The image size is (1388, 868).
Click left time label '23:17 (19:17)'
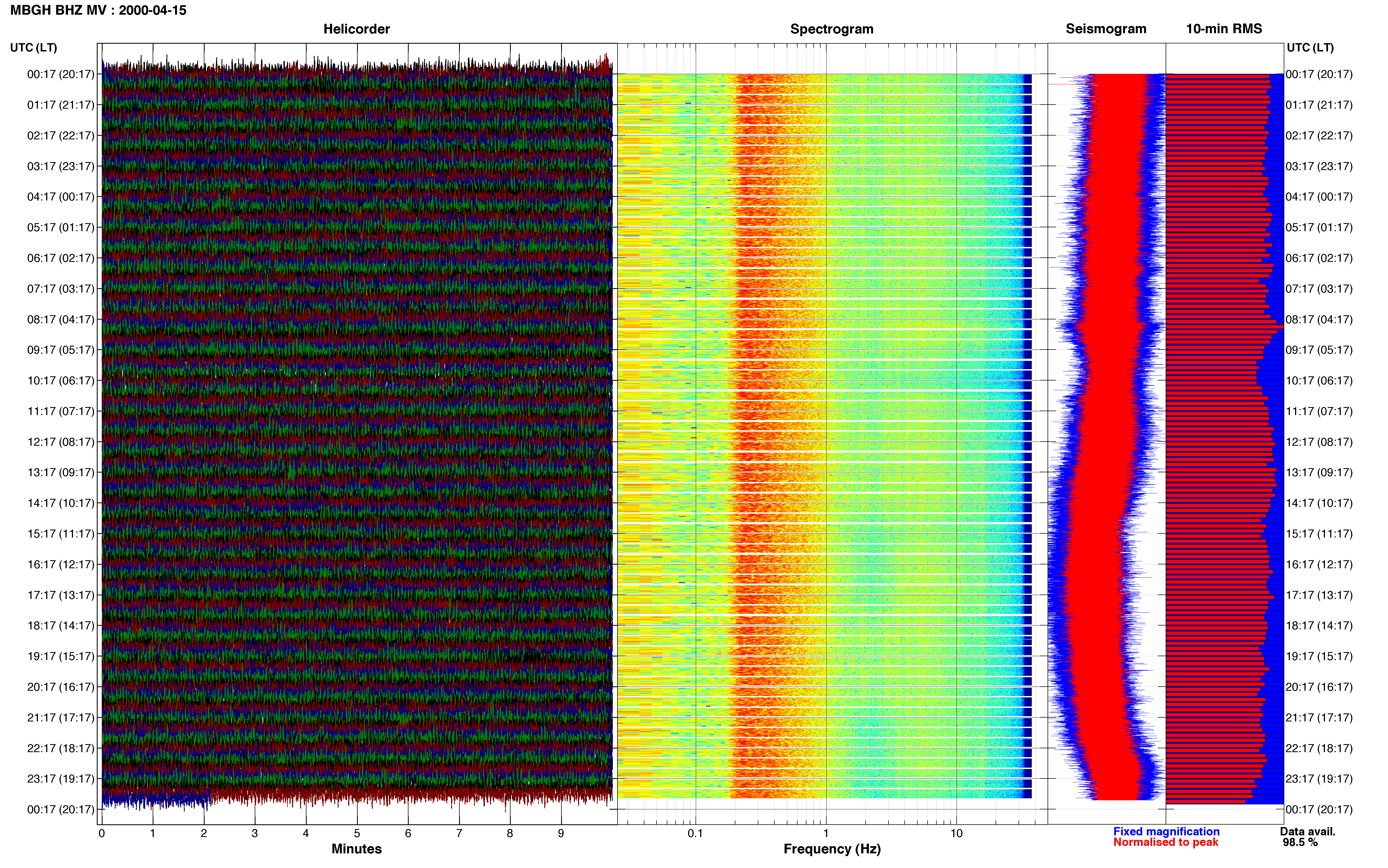61,778
